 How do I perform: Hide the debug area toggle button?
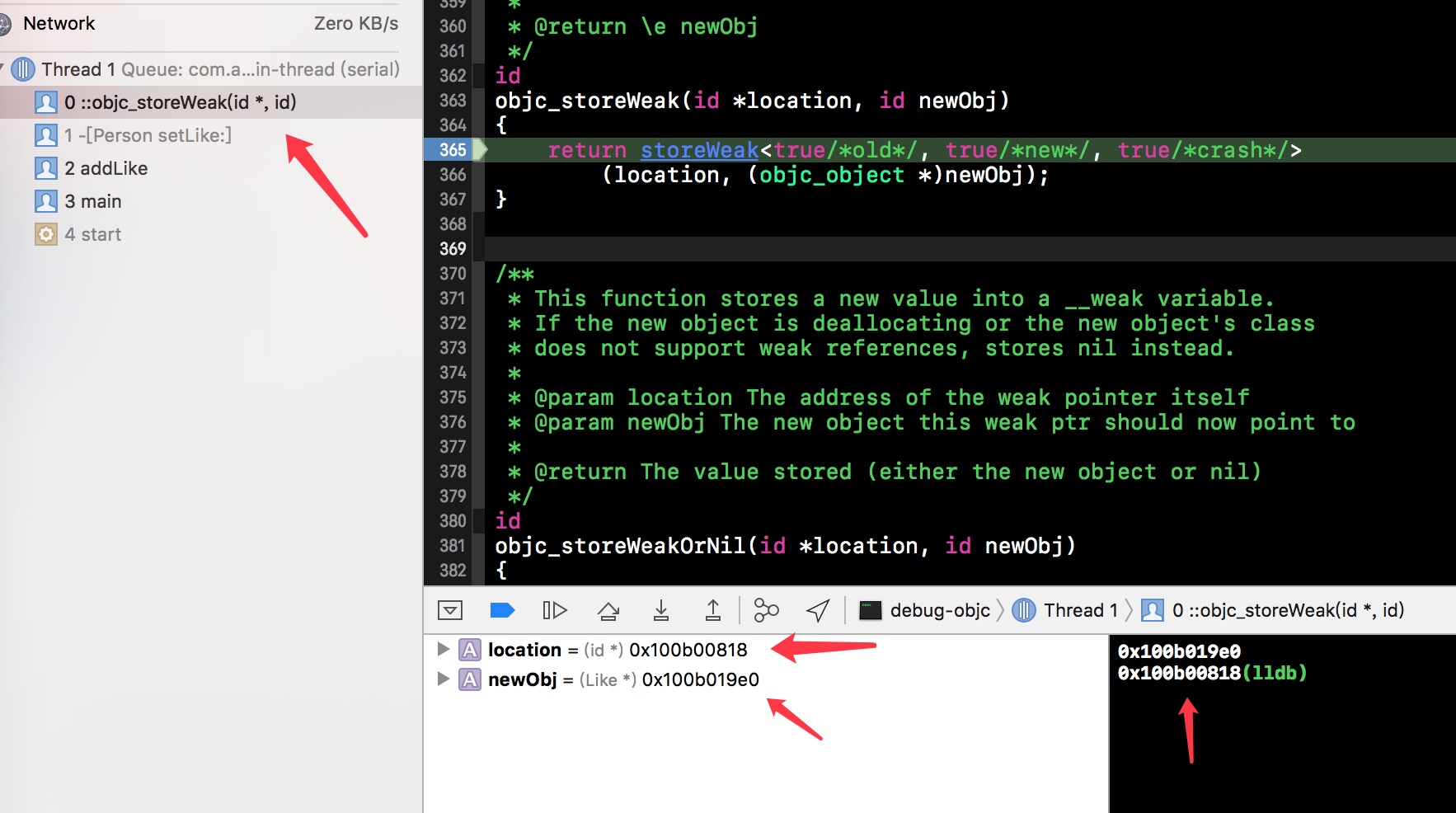tap(450, 610)
